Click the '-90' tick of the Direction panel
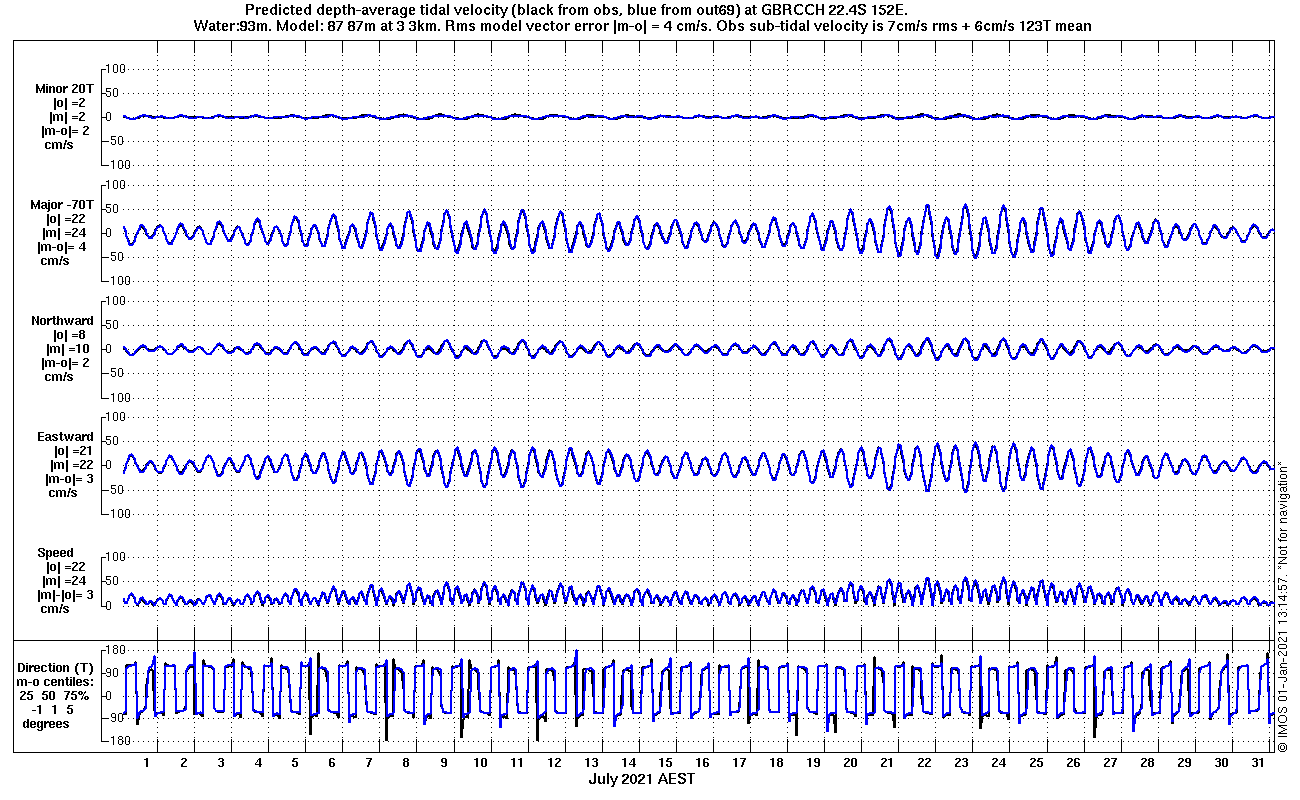This screenshot has height=800, width=1300. click(x=114, y=718)
